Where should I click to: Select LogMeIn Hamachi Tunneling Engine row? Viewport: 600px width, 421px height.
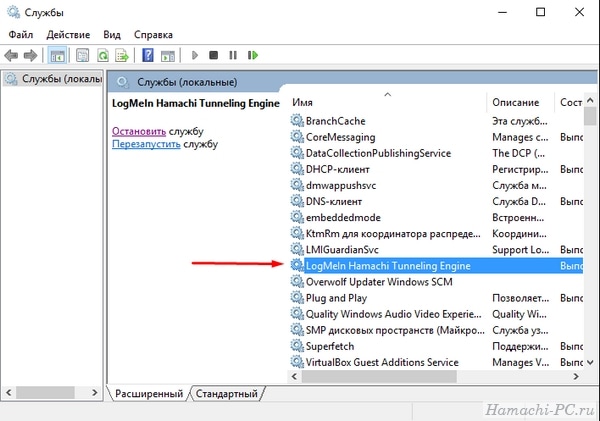(x=436, y=266)
